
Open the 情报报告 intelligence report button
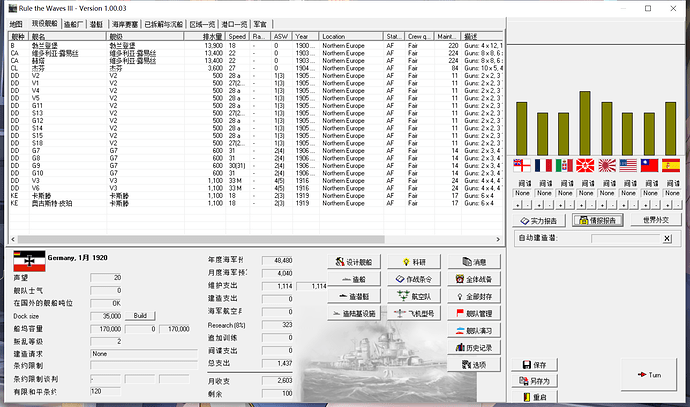point(598,220)
